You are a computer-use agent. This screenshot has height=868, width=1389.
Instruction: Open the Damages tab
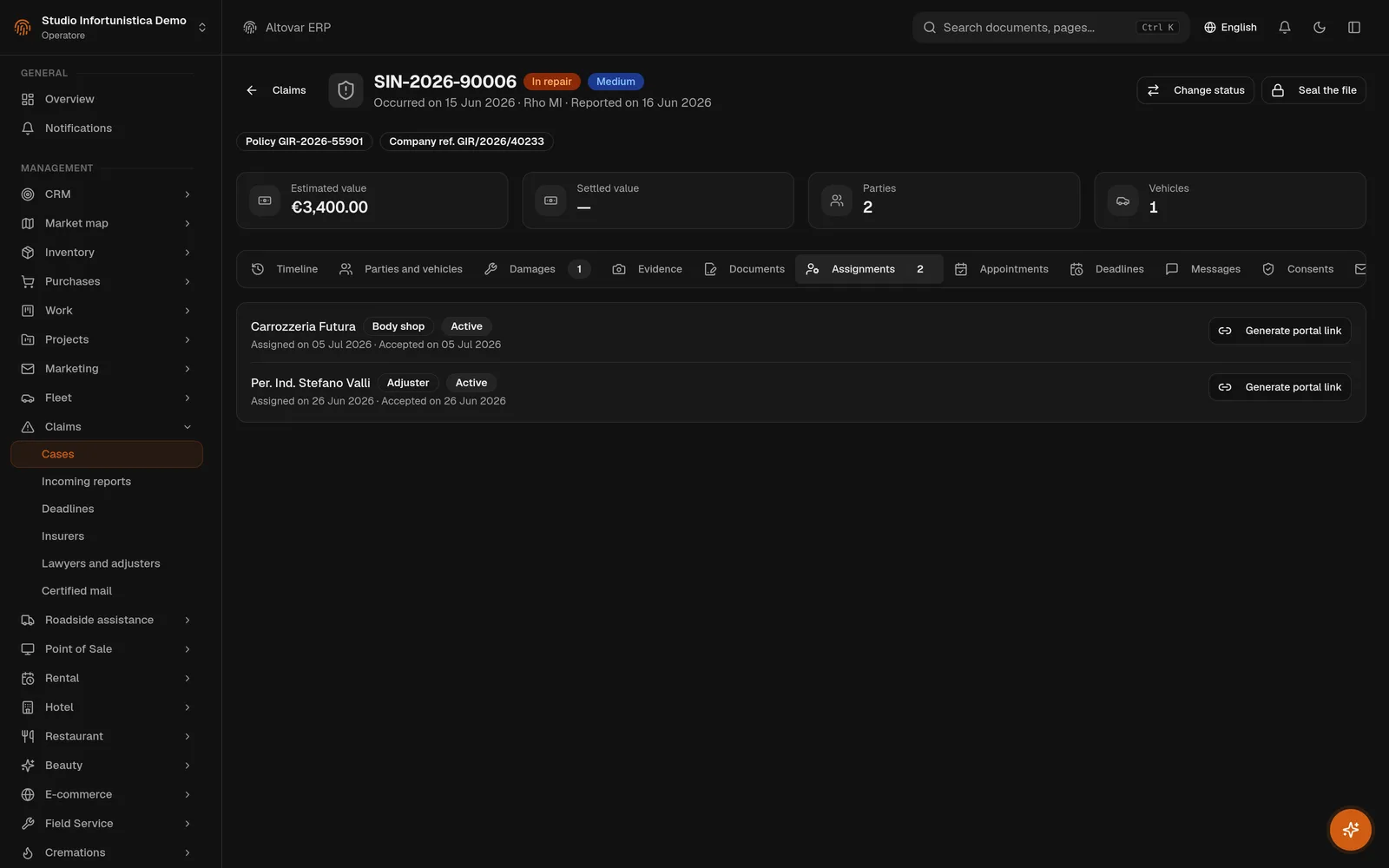[x=537, y=269]
